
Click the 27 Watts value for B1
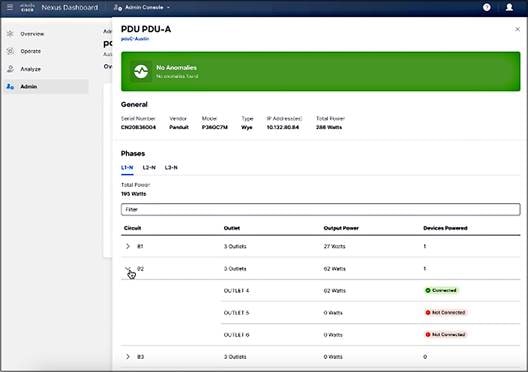(x=334, y=246)
